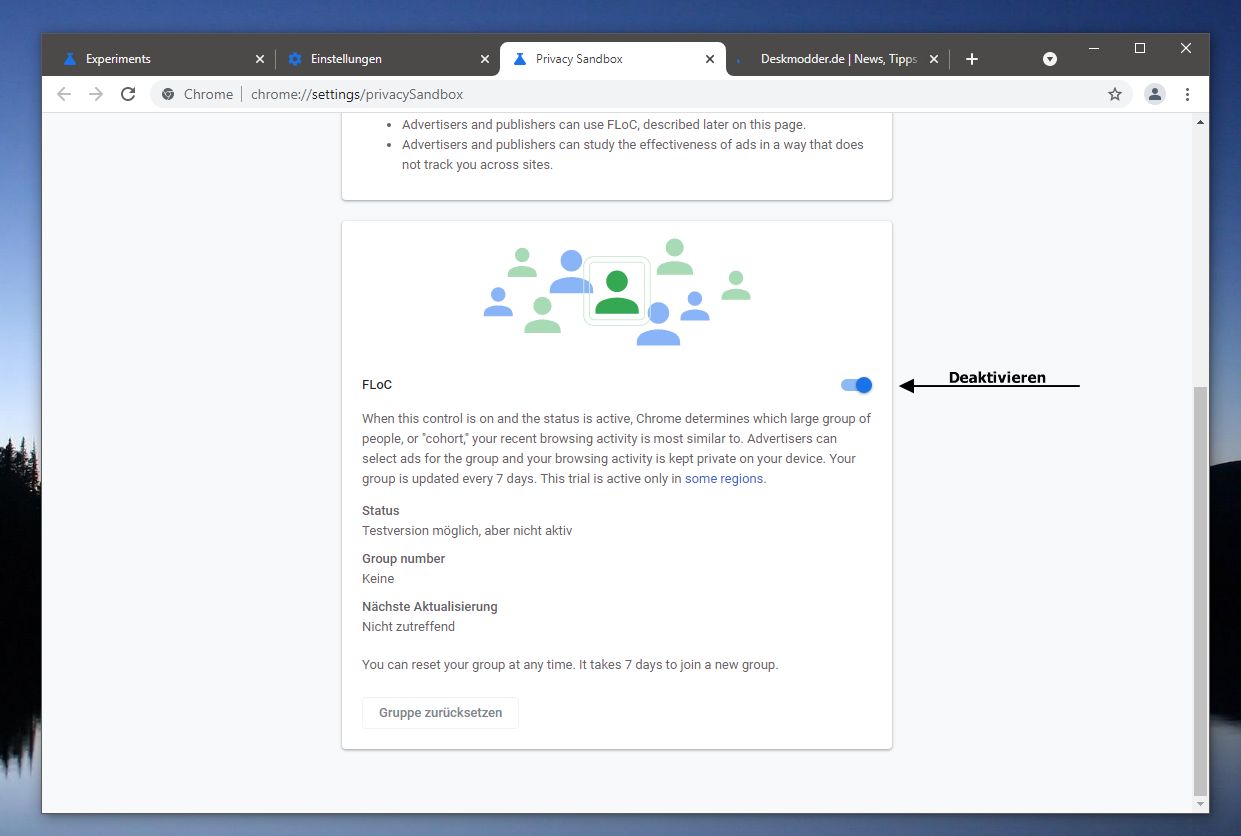Screen dimensions: 1241x836
Task: Switch to the Experiments tab
Action: pos(162,59)
